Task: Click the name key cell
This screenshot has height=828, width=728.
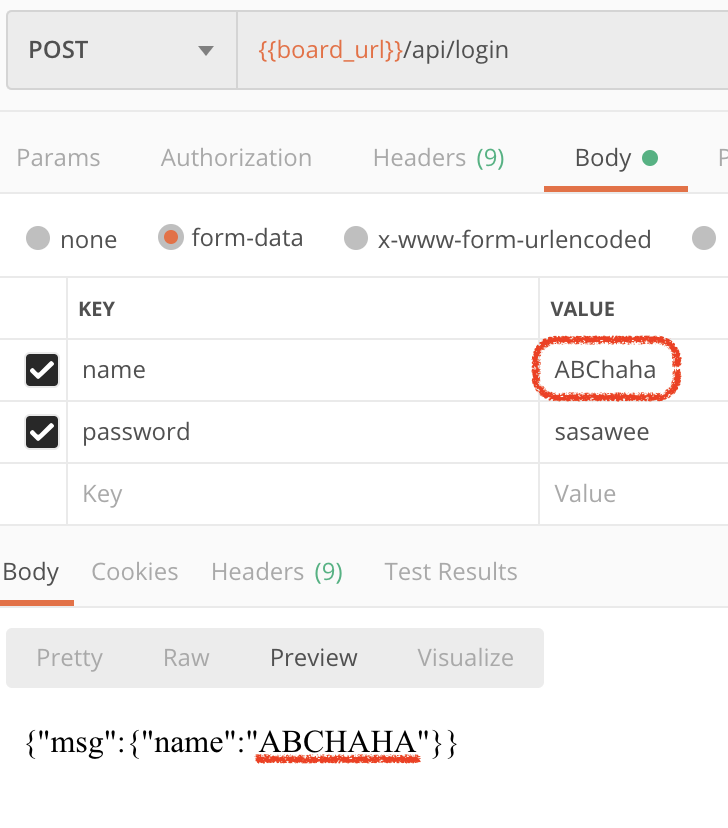Action: click(302, 370)
